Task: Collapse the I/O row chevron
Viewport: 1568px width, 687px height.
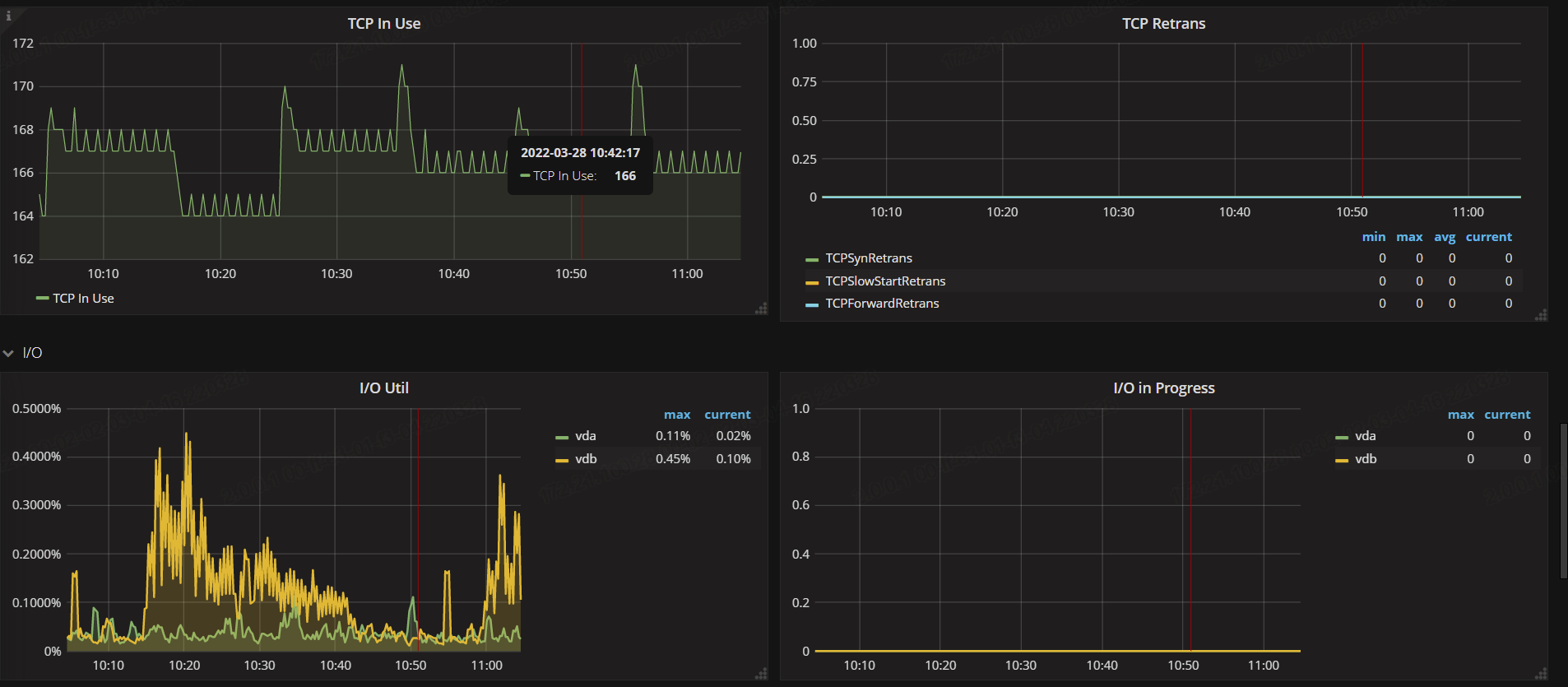Action: (9, 353)
